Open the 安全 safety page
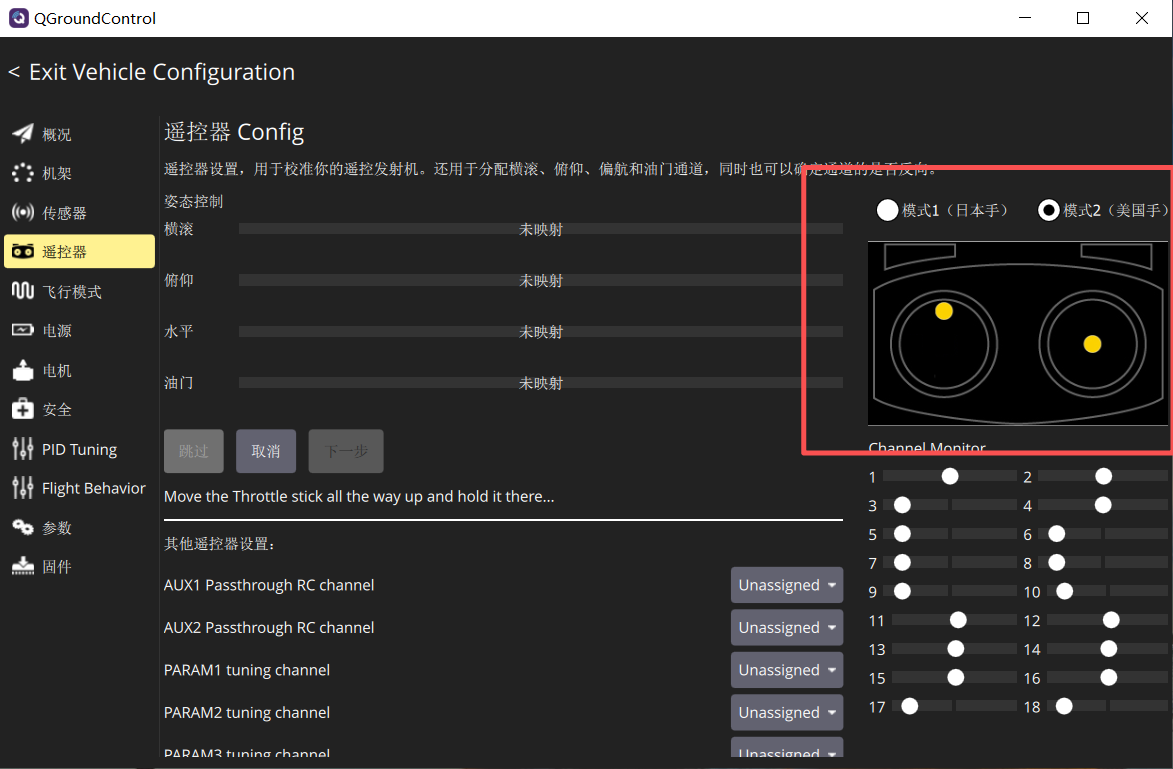Viewport: 1173px width, 769px height. (79, 409)
